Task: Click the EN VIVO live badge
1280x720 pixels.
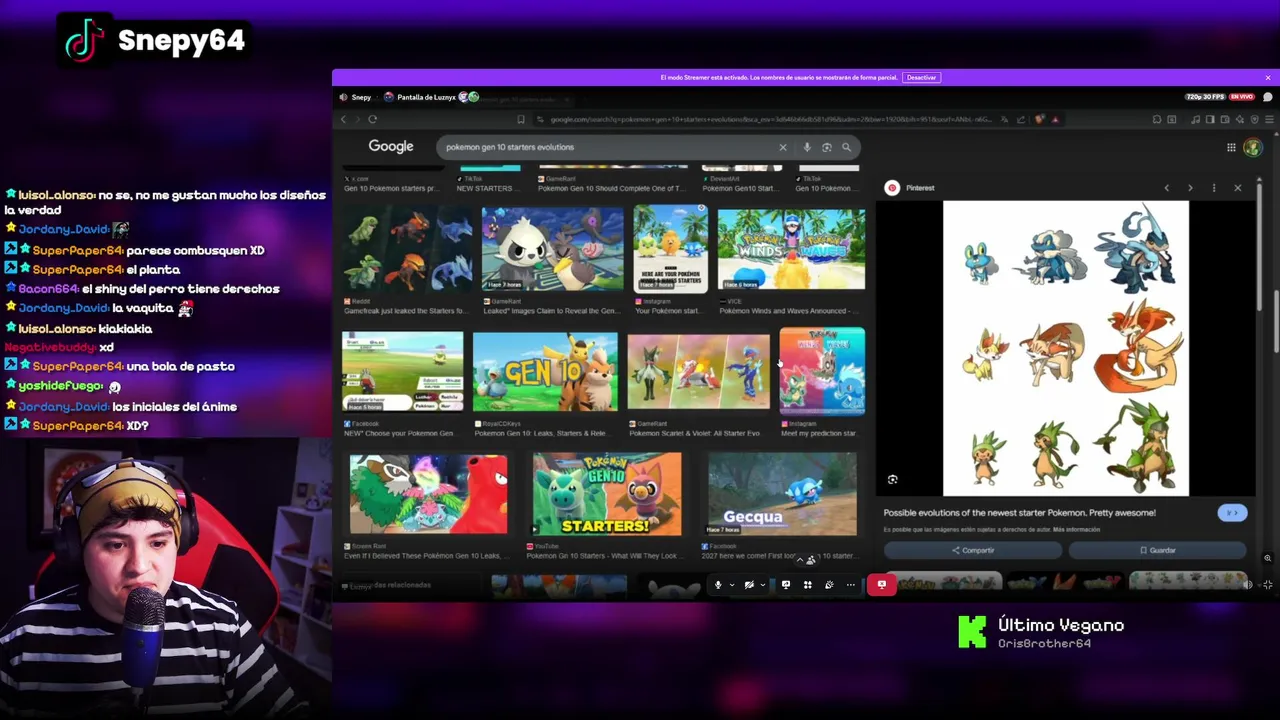Action: tap(1242, 97)
